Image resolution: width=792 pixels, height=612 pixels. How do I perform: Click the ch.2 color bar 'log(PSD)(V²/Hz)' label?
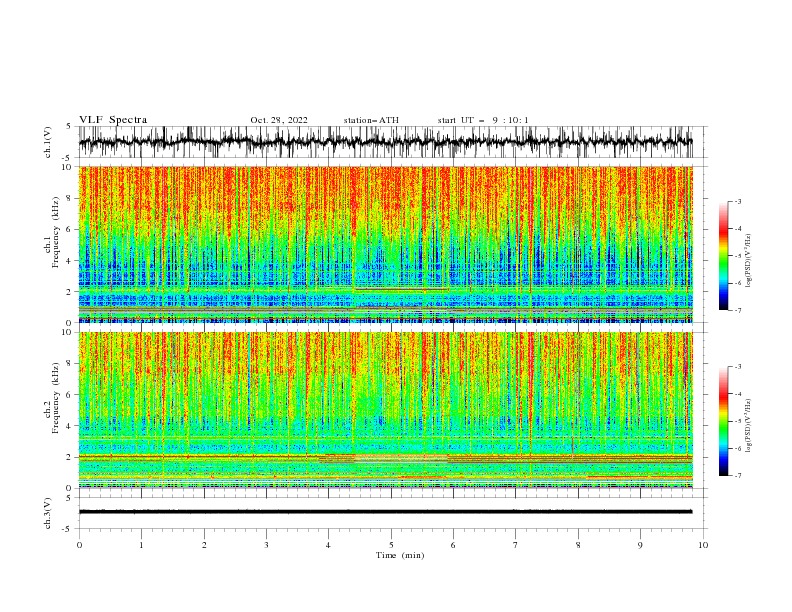(x=749, y=425)
